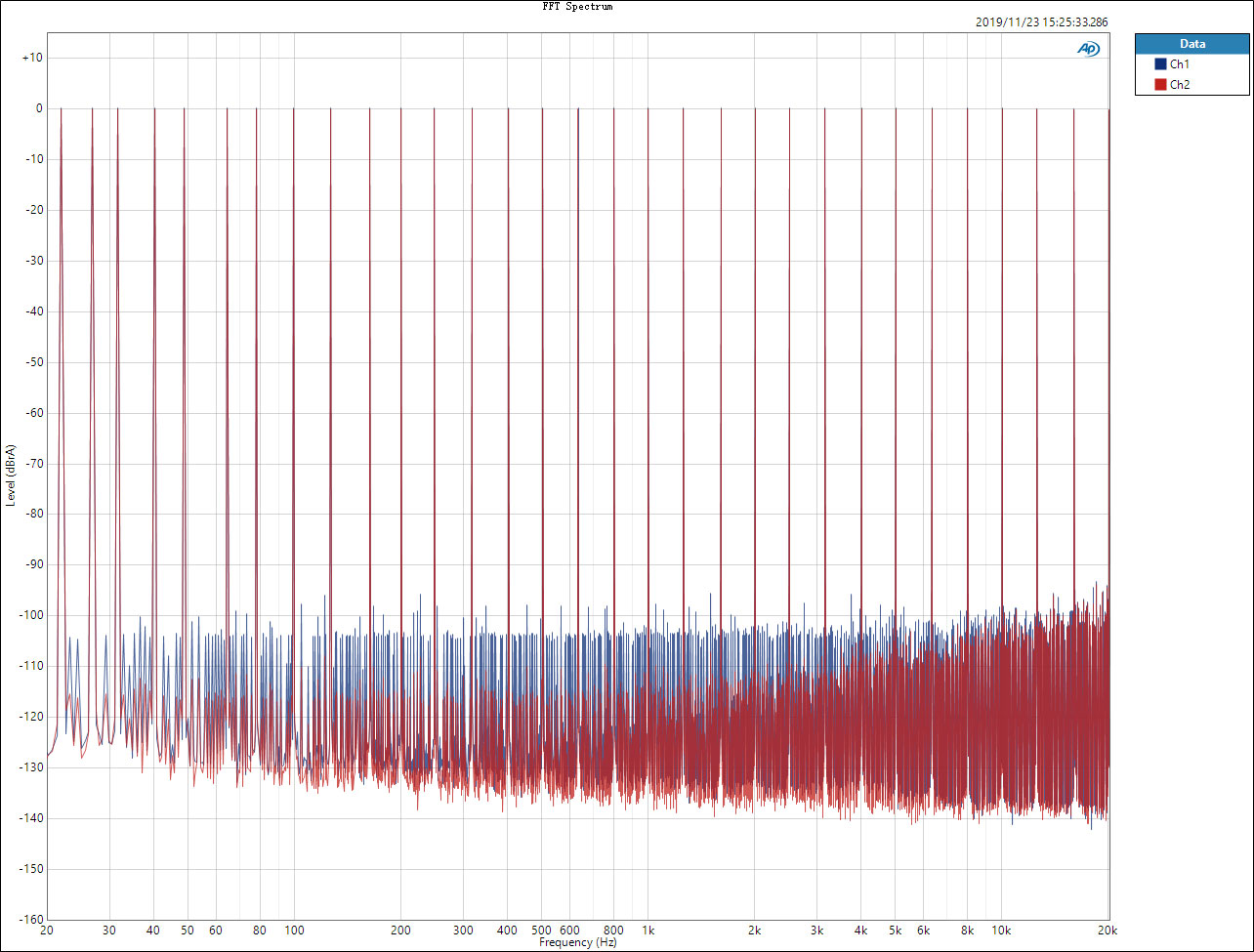Click the 100 tick label on frequency axis
The image size is (1254, 952).
[294, 931]
